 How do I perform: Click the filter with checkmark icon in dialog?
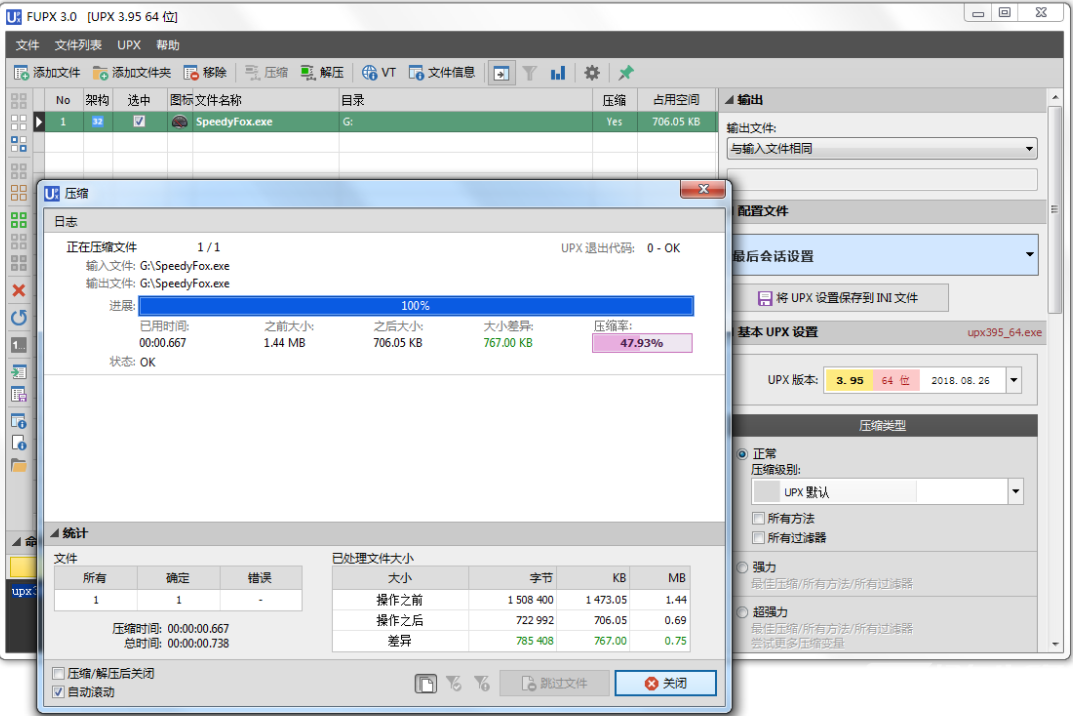tap(454, 683)
